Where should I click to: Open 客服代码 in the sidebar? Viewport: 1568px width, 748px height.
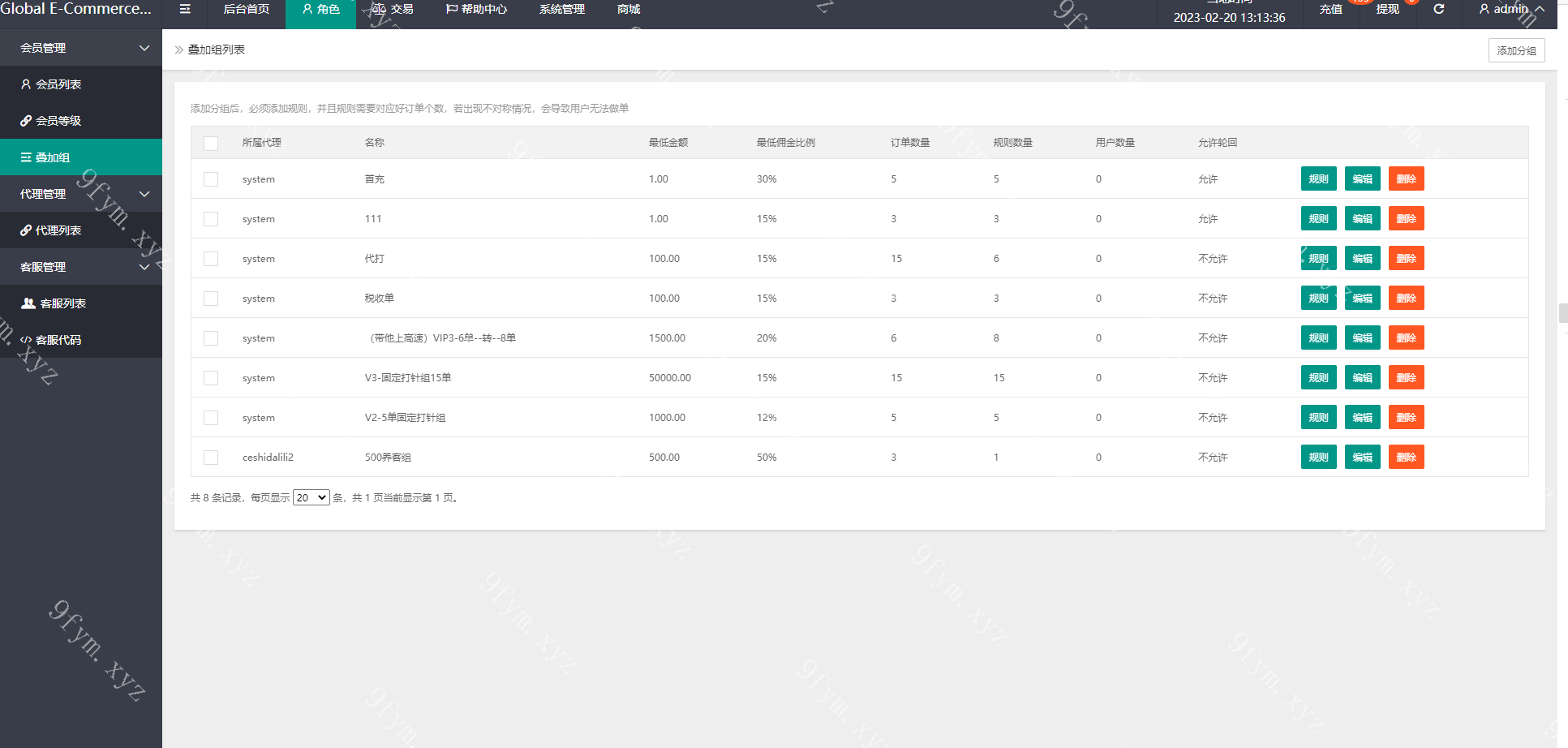(81, 340)
